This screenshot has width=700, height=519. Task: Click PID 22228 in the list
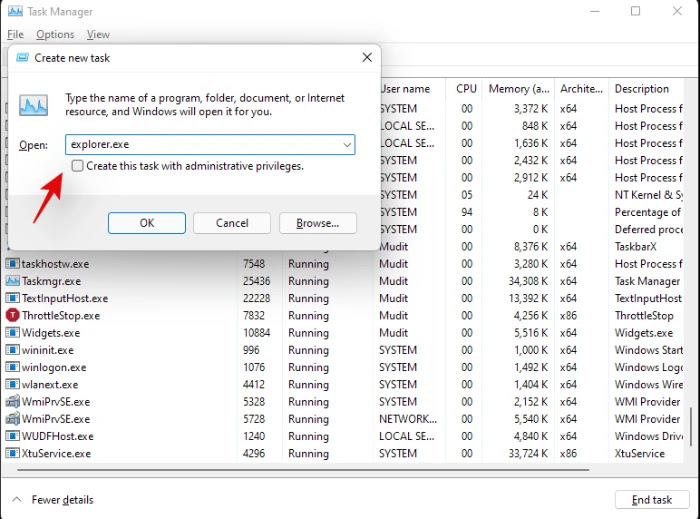pos(256,298)
